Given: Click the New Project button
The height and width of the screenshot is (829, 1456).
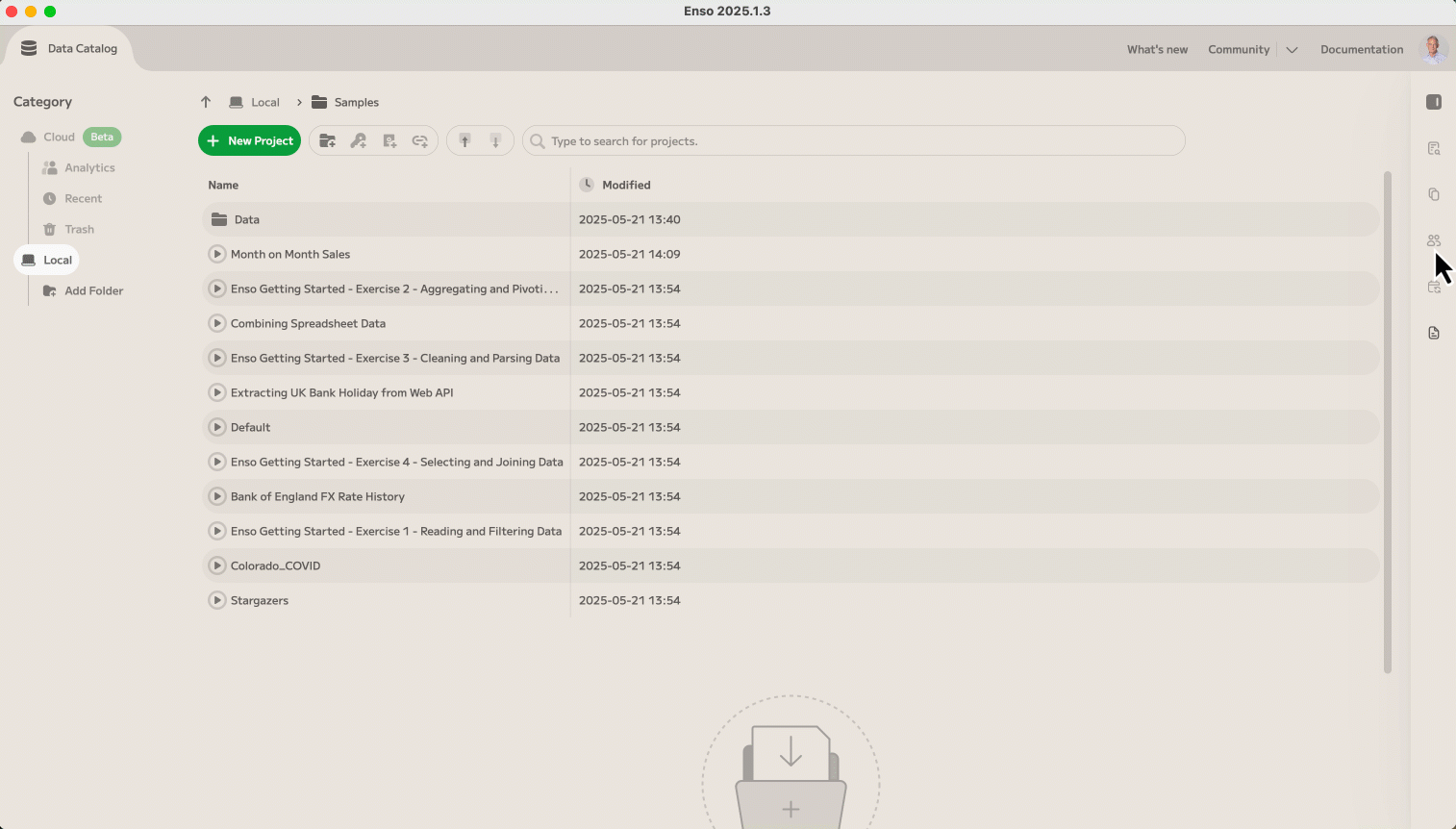Looking at the screenshot, I should click(249, 140).
